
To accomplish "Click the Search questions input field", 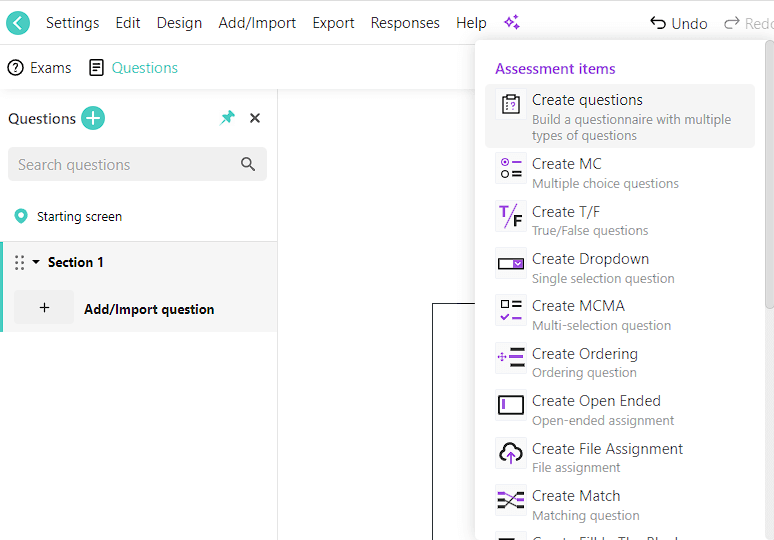I will (x=120, y=165).
